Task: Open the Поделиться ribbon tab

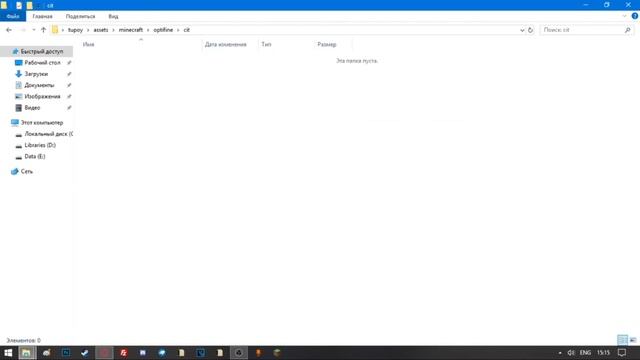Action: (x=80, y=16)
